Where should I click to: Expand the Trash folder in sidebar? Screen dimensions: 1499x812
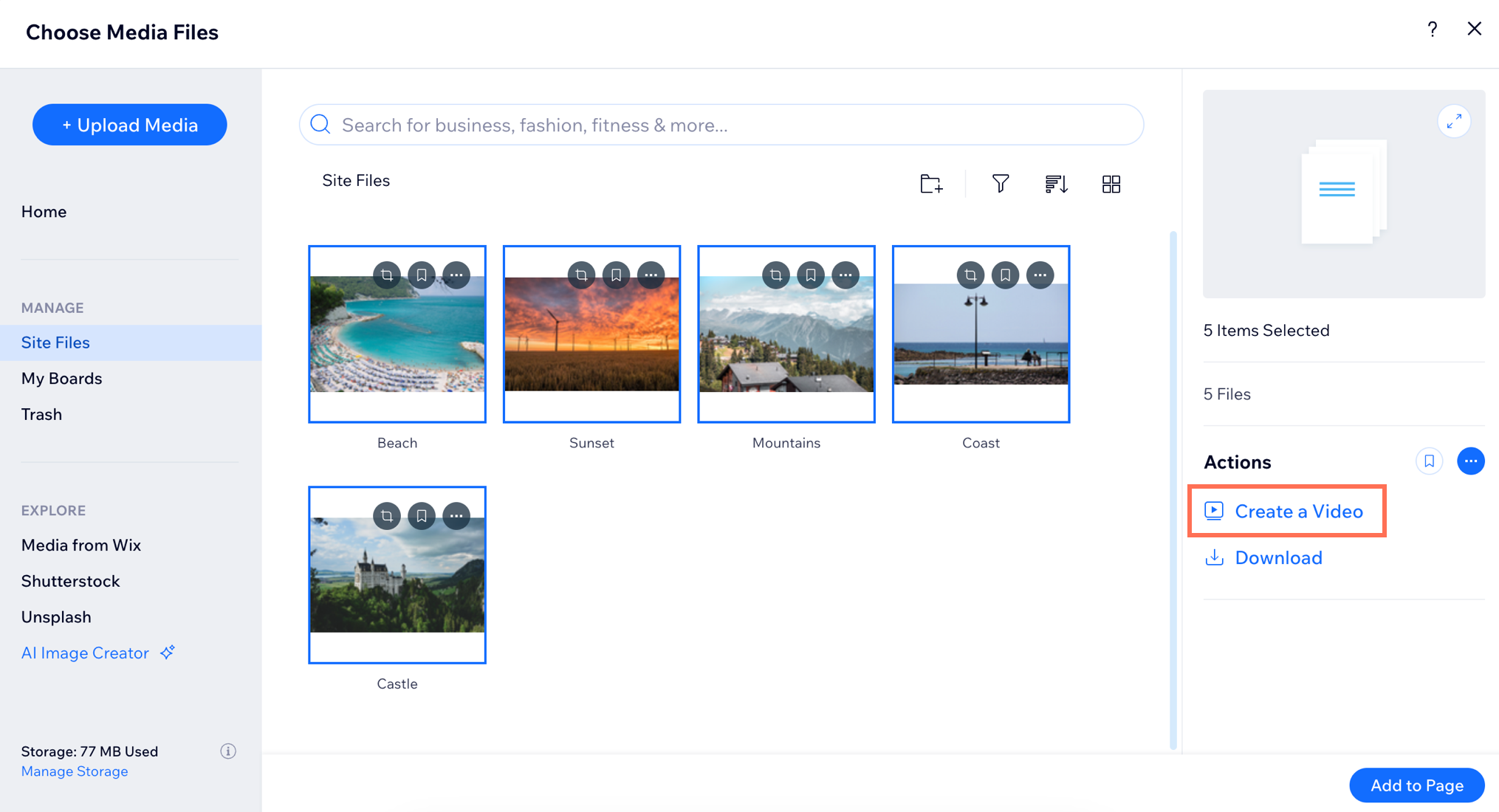click(41, 414)
